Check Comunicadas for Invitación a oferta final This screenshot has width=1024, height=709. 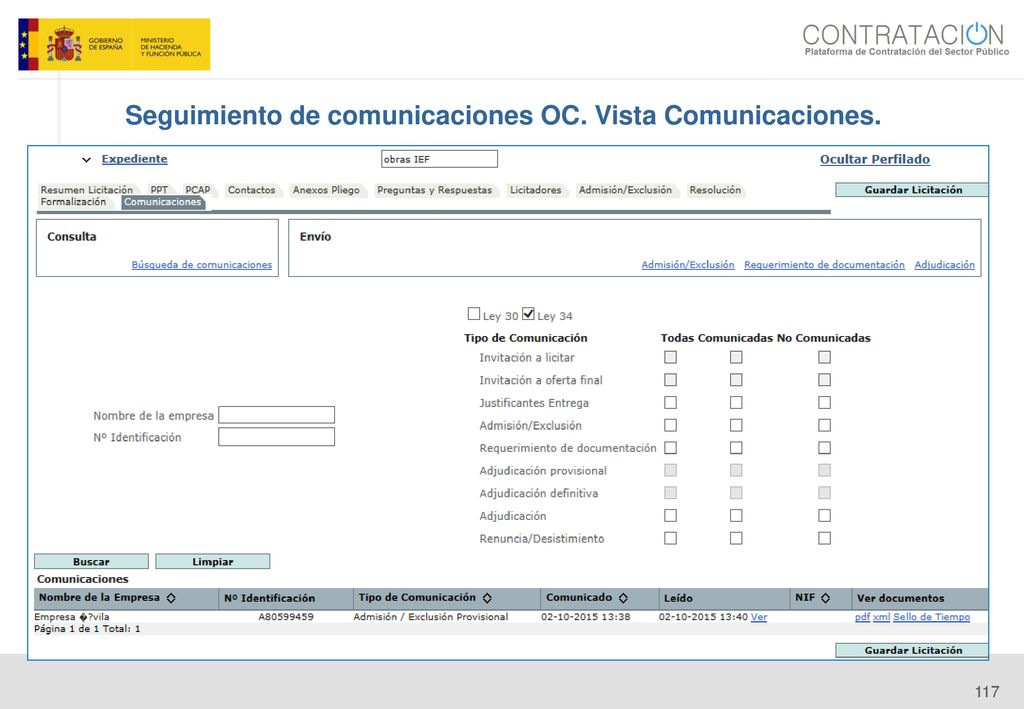[x=736, y=380]
